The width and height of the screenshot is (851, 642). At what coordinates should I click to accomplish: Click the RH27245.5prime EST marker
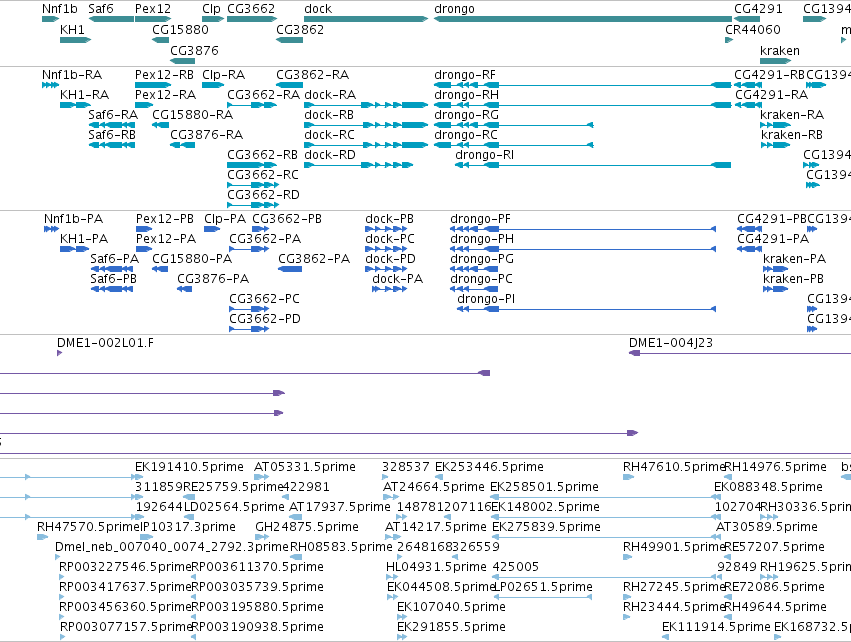tap(626, 597)
